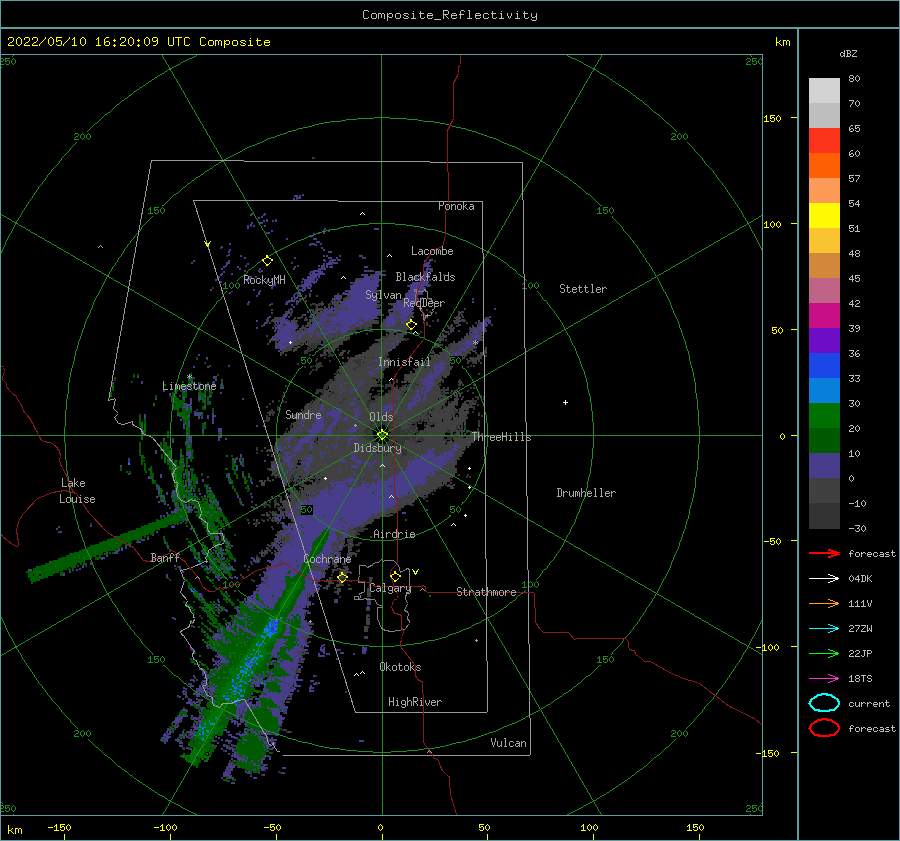Click the Vulcan town label
Viewport: 900px width, 841px height.
[509, 743]
